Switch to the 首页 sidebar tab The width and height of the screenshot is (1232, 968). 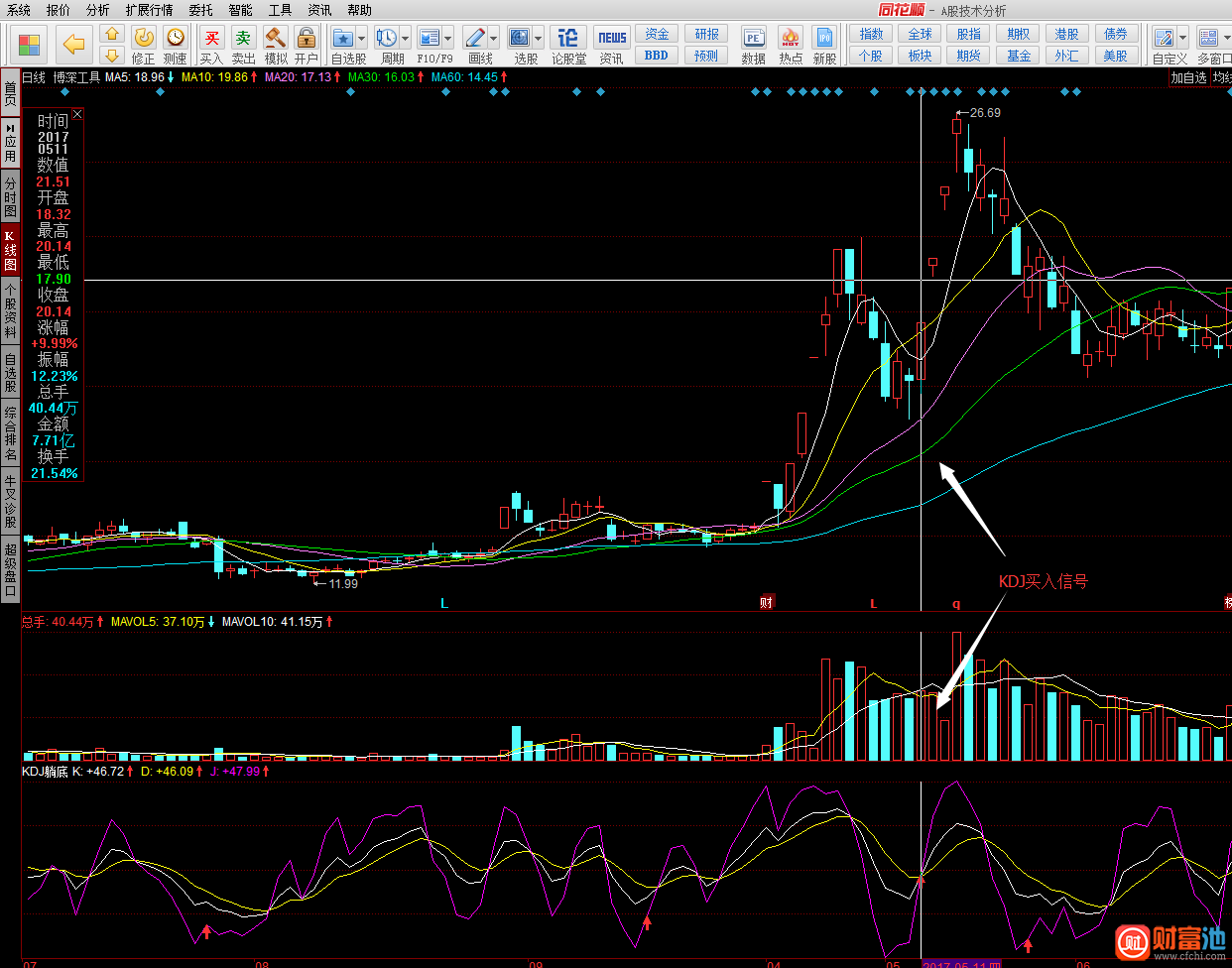[x=10, y=93]
